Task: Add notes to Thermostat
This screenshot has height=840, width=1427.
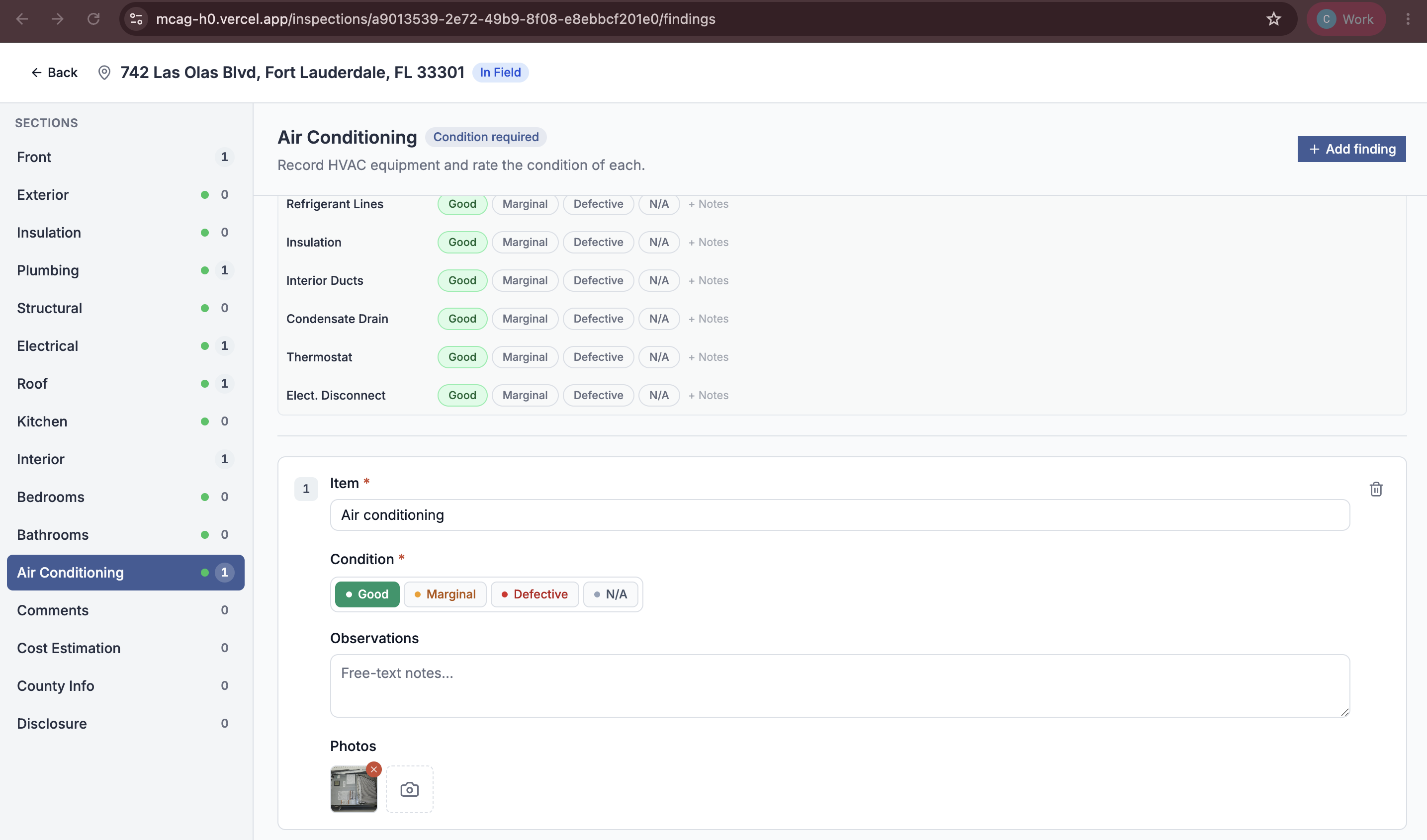Action: (x=709, y=357)
